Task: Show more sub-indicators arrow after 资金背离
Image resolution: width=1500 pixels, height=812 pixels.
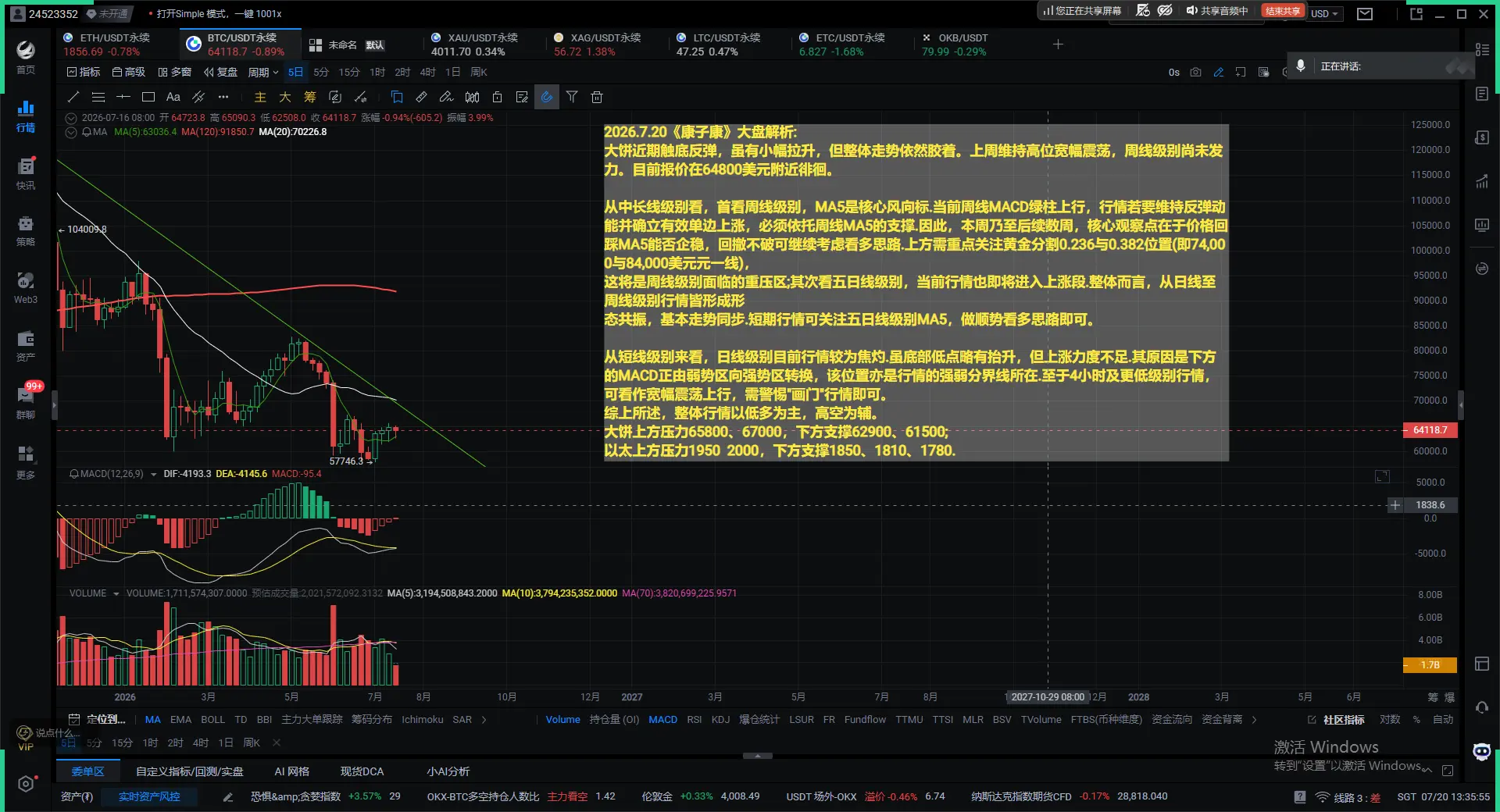Action: click(x=1255, y=720)
